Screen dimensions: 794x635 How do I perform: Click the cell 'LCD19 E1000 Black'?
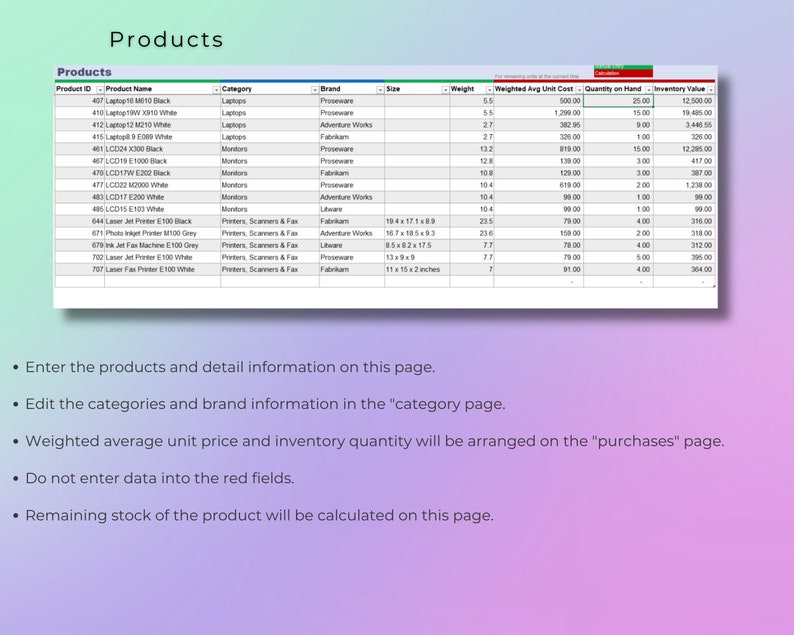pos(162,161)
